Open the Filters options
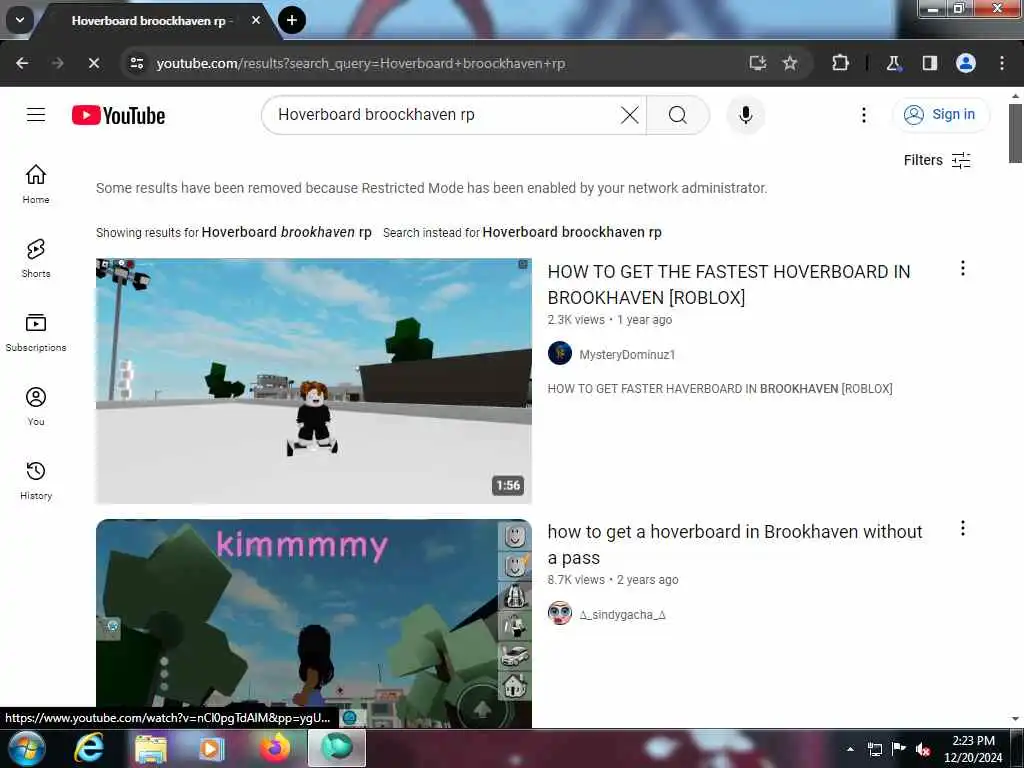The image size is (1024, 768). point(937,161)
